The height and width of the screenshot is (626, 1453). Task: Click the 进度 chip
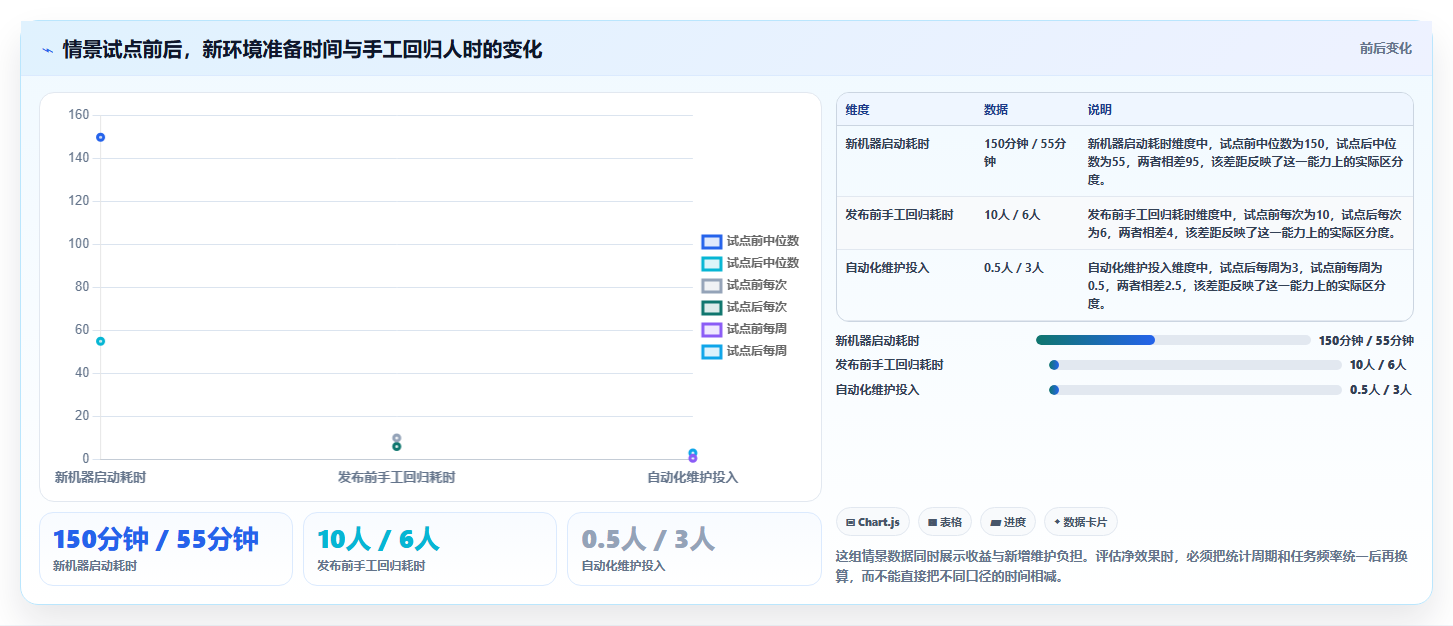[1008, 522]
